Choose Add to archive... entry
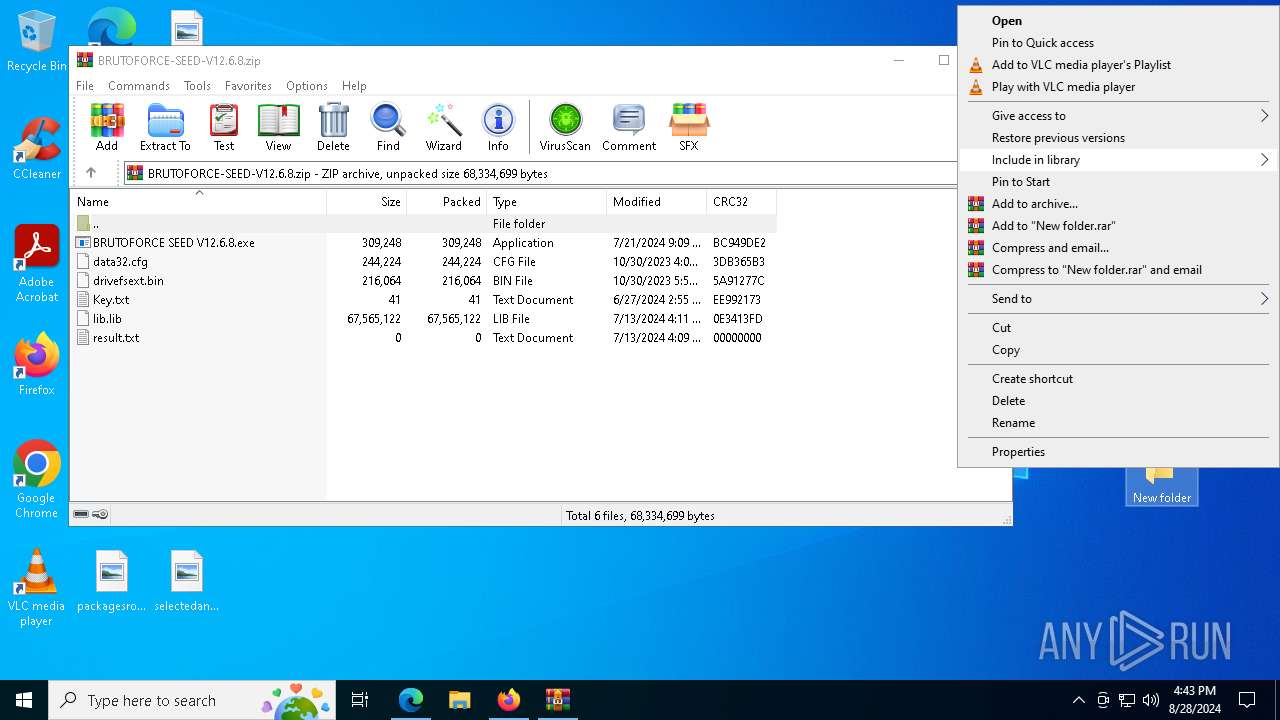 point(1118,204)
